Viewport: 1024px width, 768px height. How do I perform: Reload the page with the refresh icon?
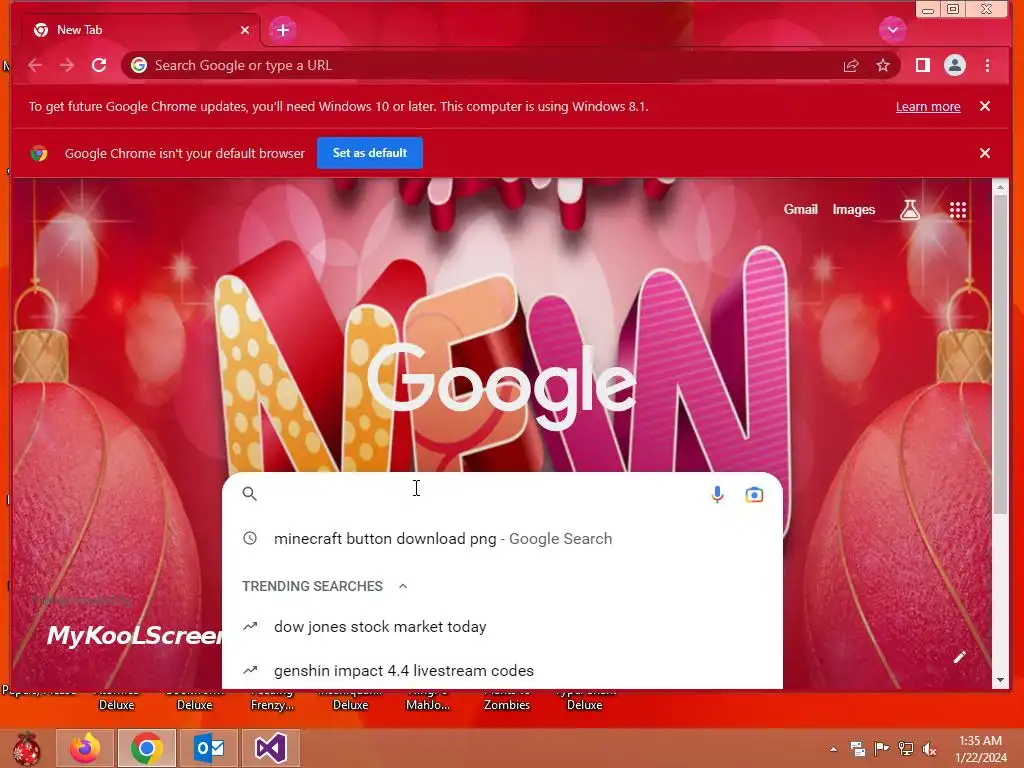pyautogui.click(x=99, y=65)
